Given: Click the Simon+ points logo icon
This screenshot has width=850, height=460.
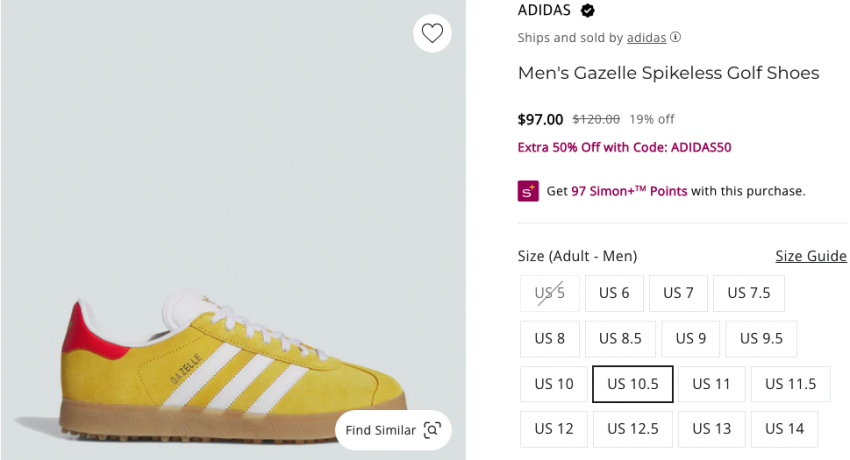Looking at the screenshot, I should [528, 190].
